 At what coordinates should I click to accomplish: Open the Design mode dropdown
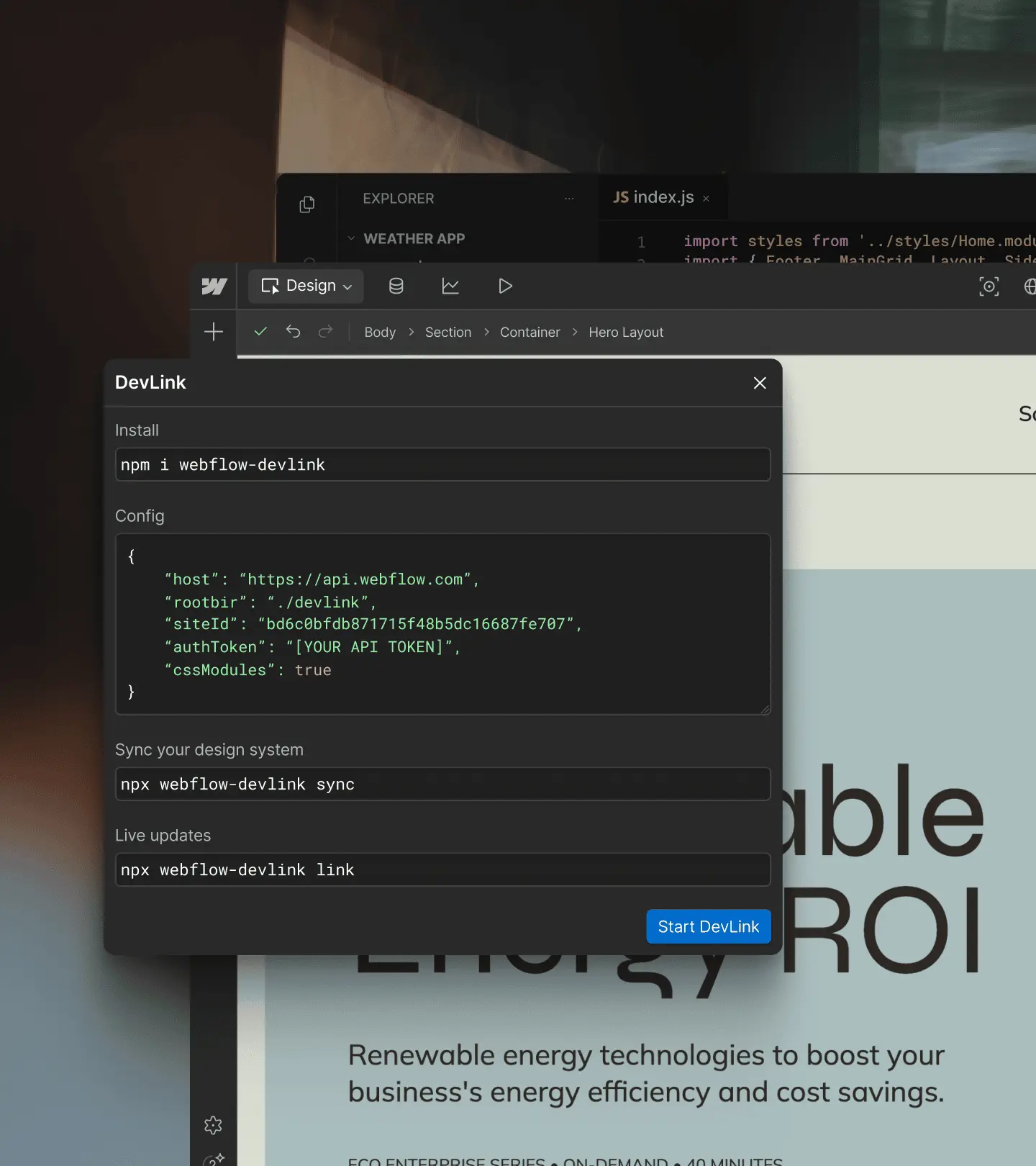tap(306, 286)
